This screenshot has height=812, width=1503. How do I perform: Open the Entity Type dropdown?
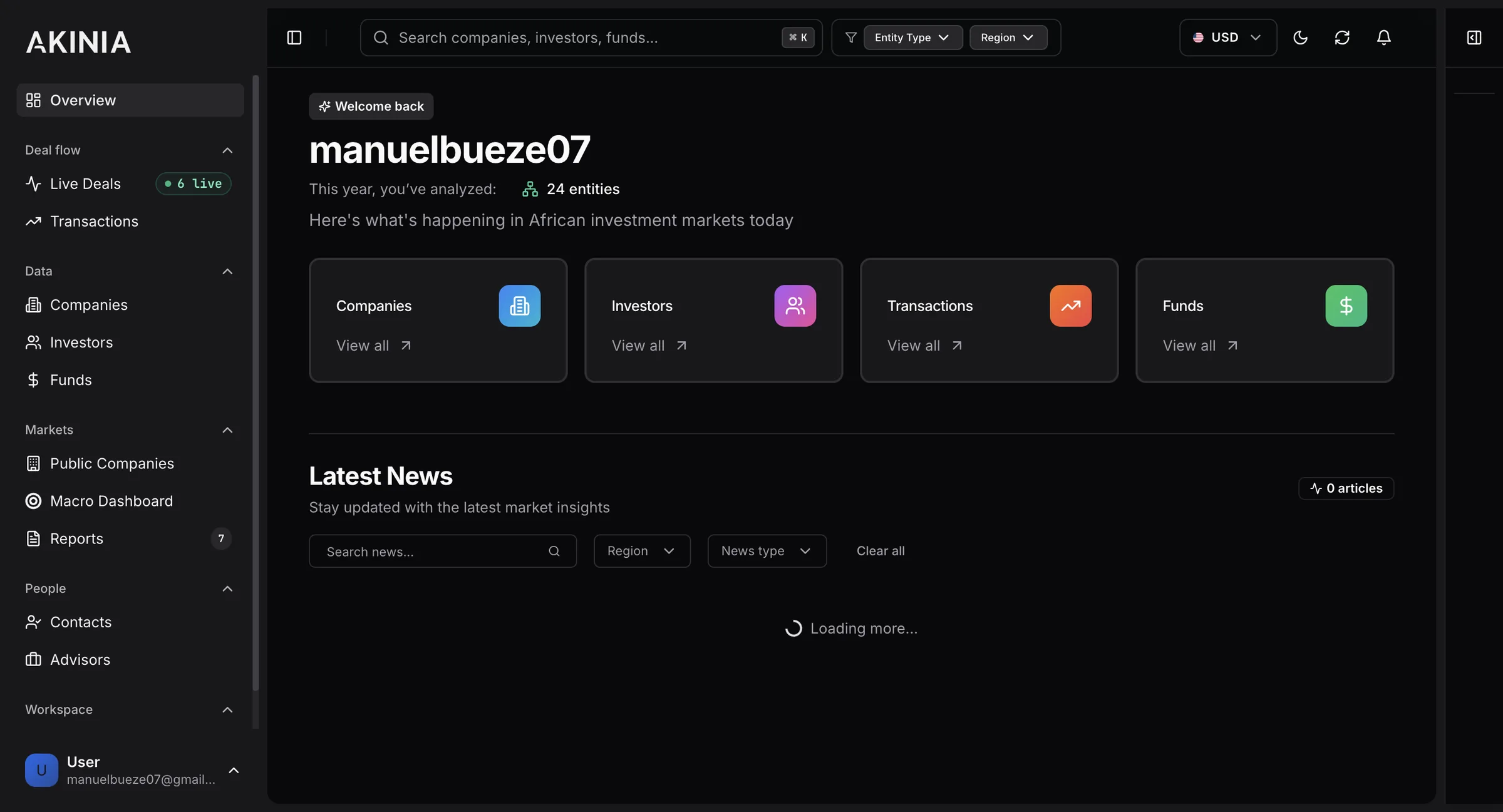pyautogui.click(x=913, y=38)
